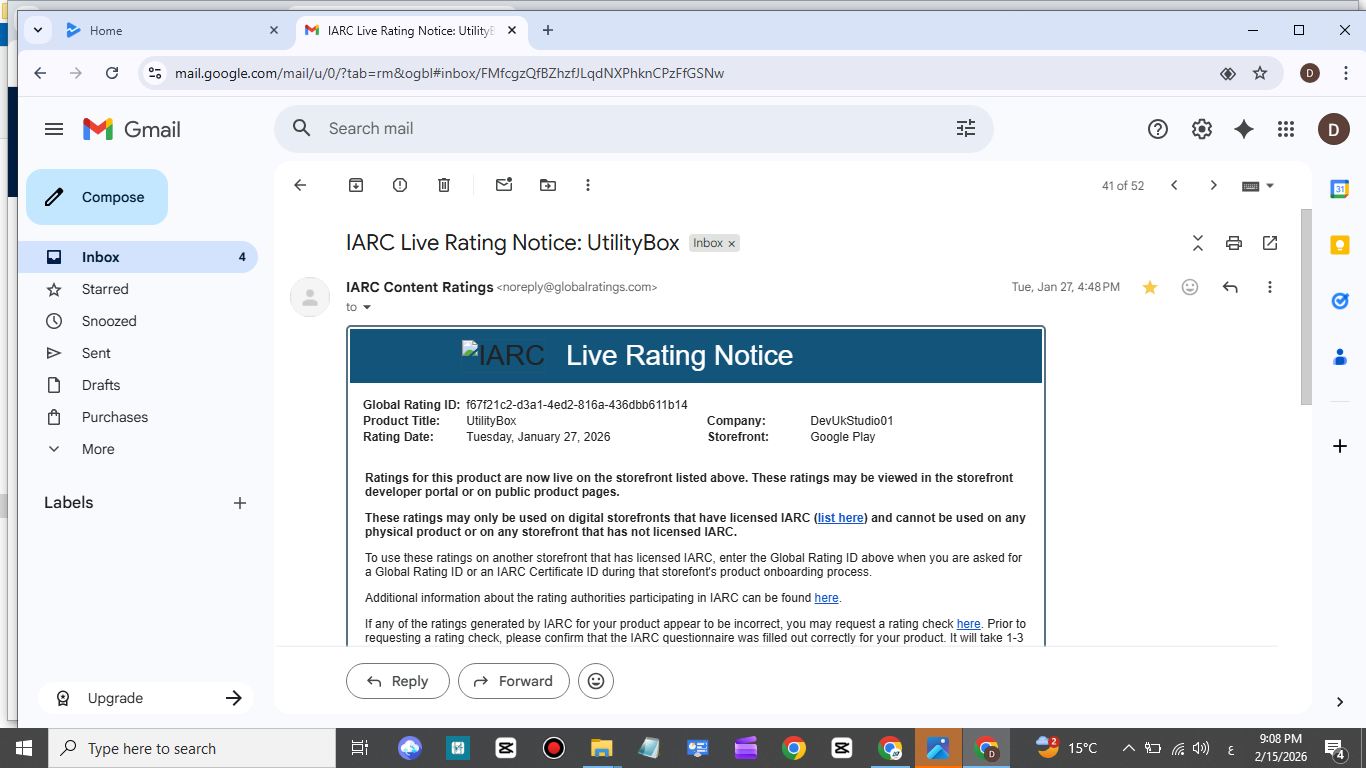Open the Inbox folder
This screenshot has width=1366, height=768.
click(138, 257)
